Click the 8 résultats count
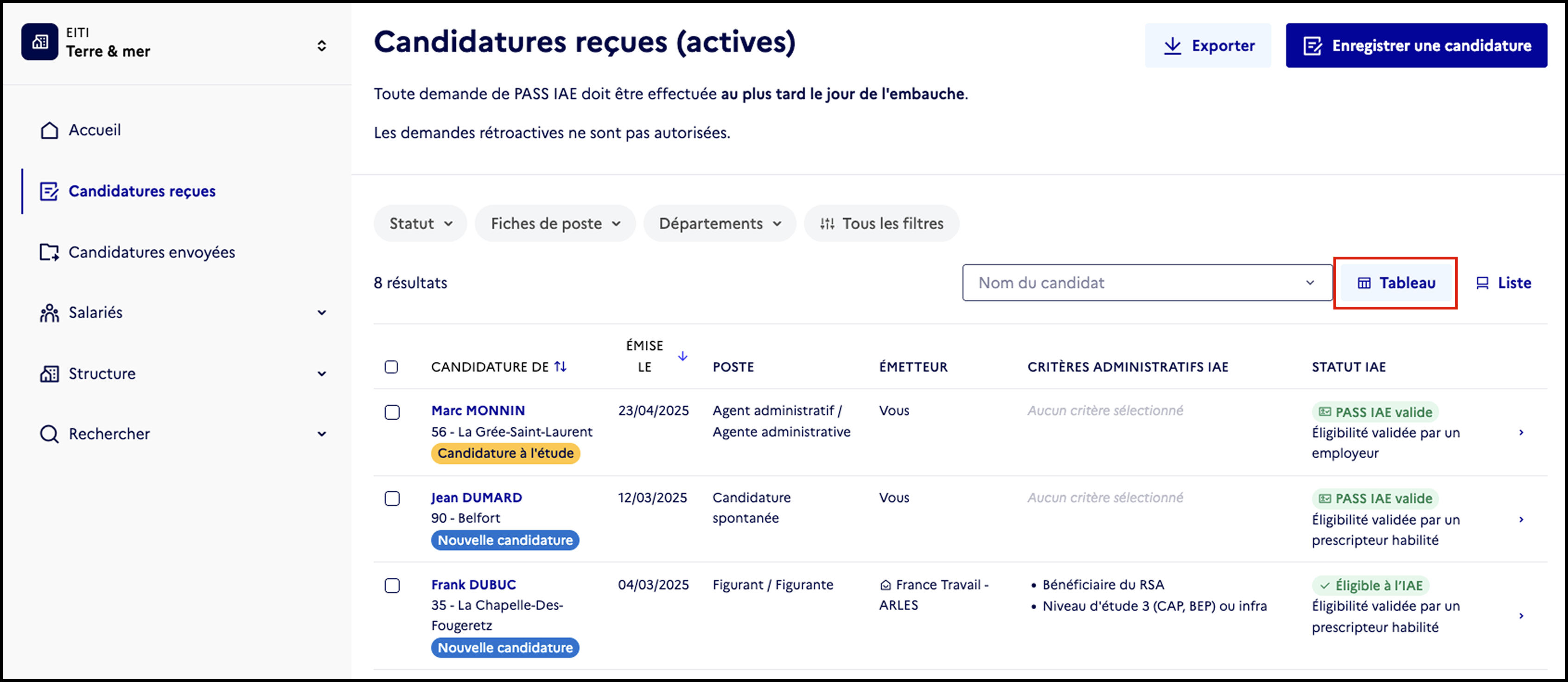The width and height of the screenshot is (1568, 682). tap(410, 283)
